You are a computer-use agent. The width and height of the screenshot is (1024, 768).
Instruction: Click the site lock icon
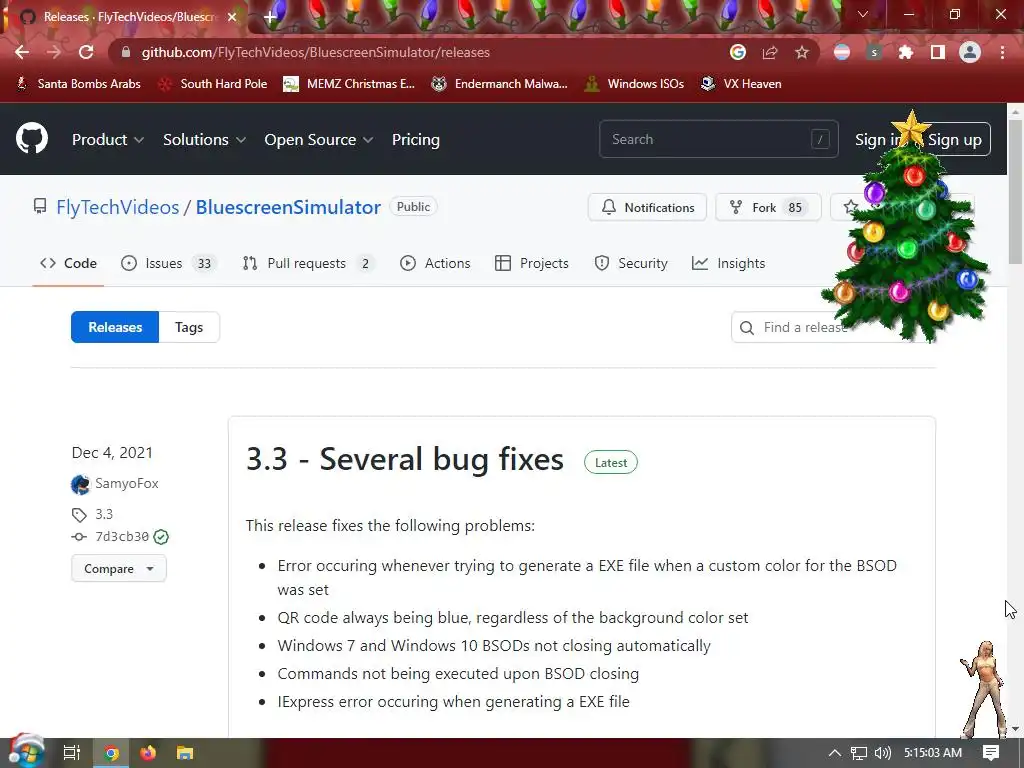click(126, 52)
